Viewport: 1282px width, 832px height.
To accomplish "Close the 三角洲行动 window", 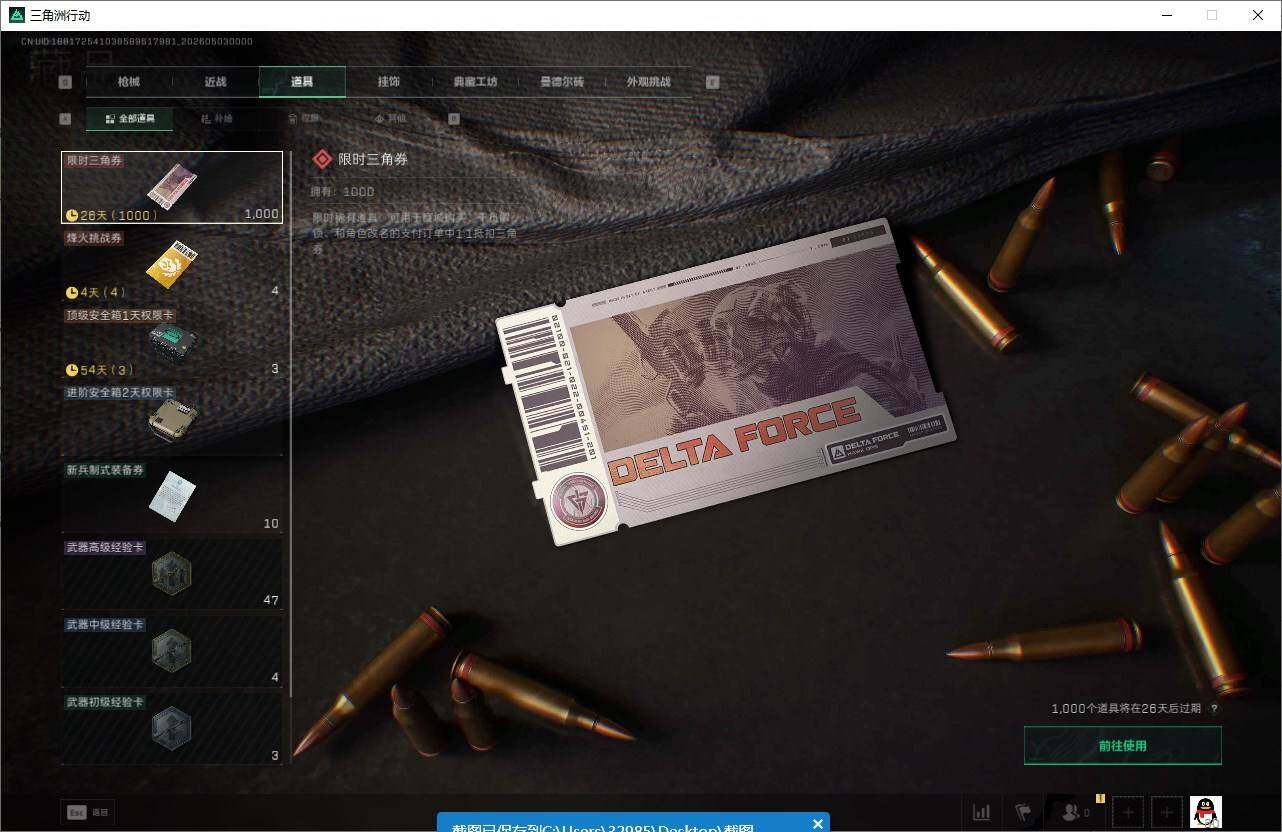I will click(x=1258, y=15).
